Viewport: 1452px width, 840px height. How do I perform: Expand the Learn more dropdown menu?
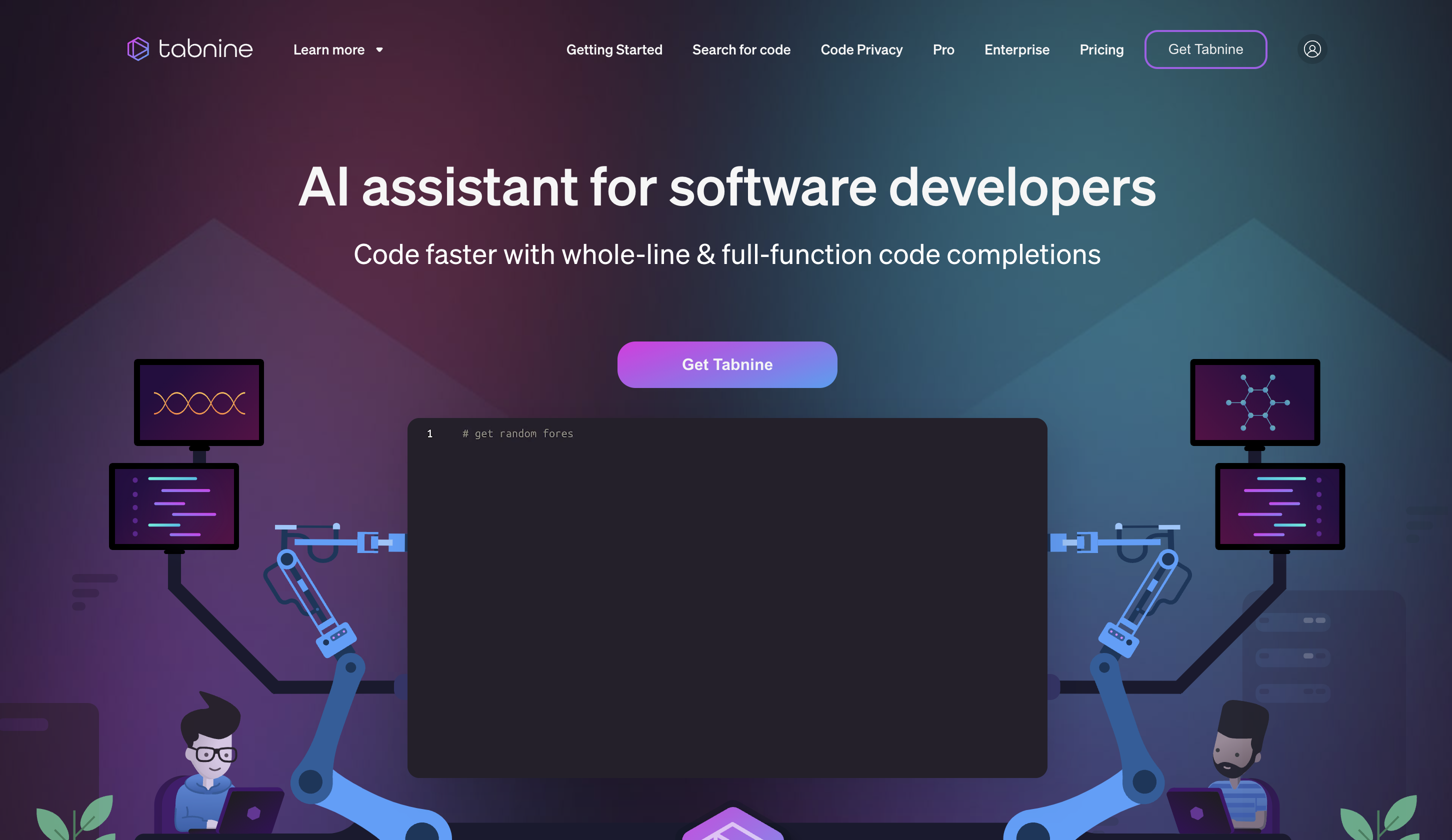[338, 49]
